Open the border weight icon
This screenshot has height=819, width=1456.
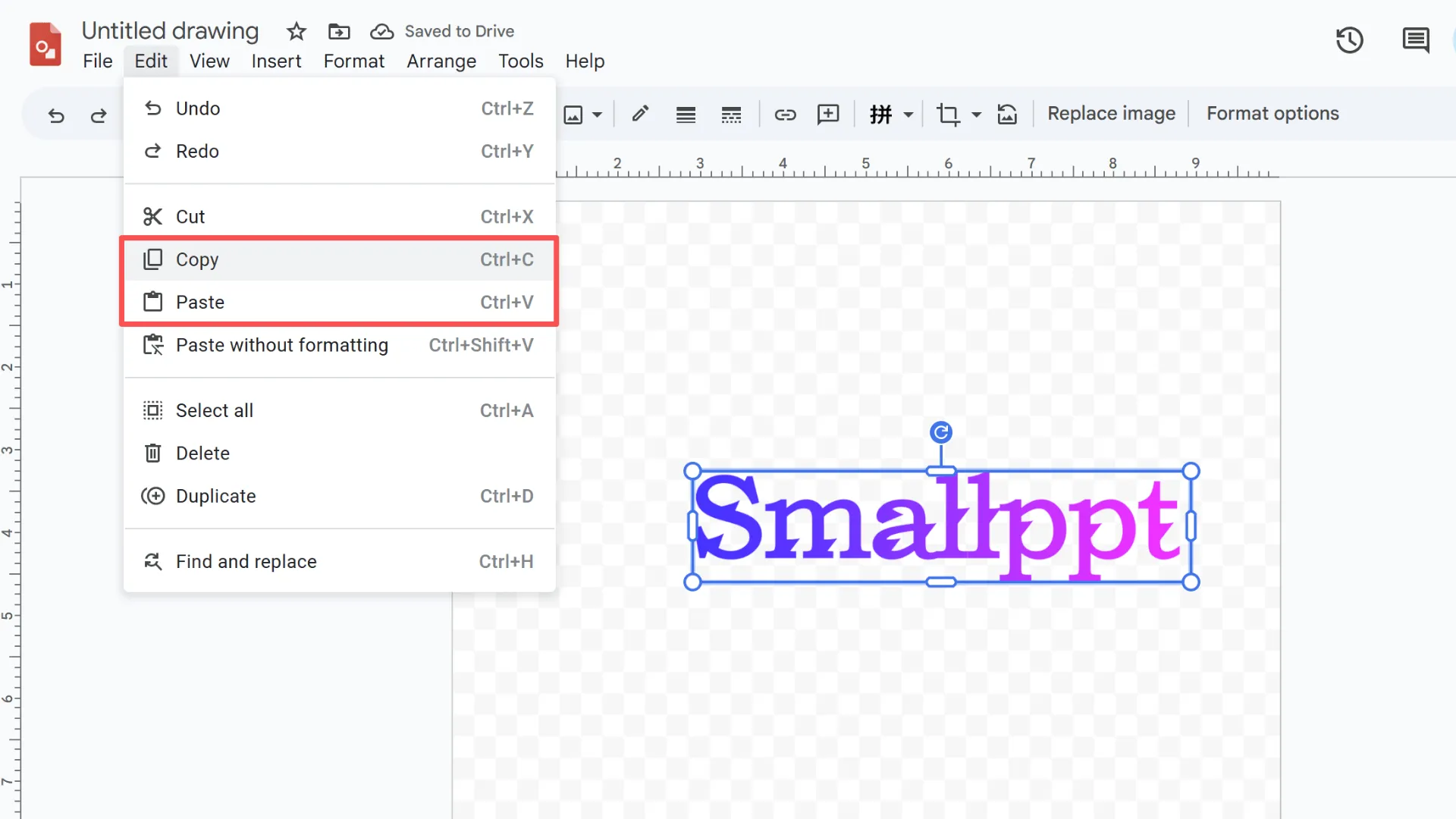point(686,115)
